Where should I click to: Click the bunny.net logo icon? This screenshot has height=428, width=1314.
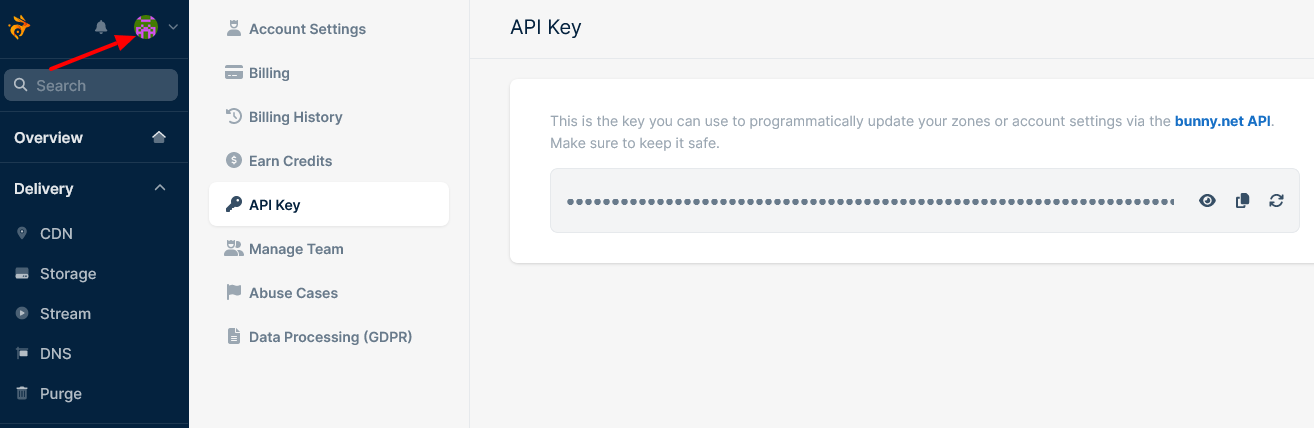pyautogui.click(x=19, y=27)
